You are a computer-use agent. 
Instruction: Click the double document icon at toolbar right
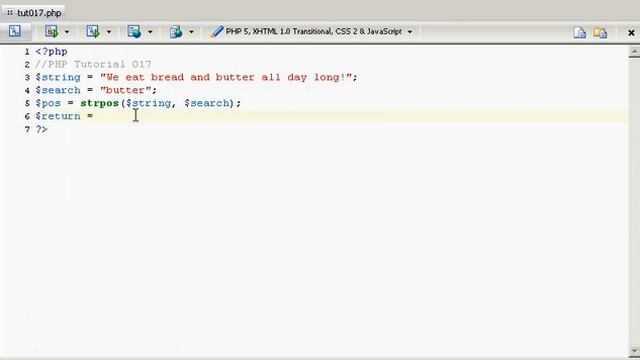point(600,32)
